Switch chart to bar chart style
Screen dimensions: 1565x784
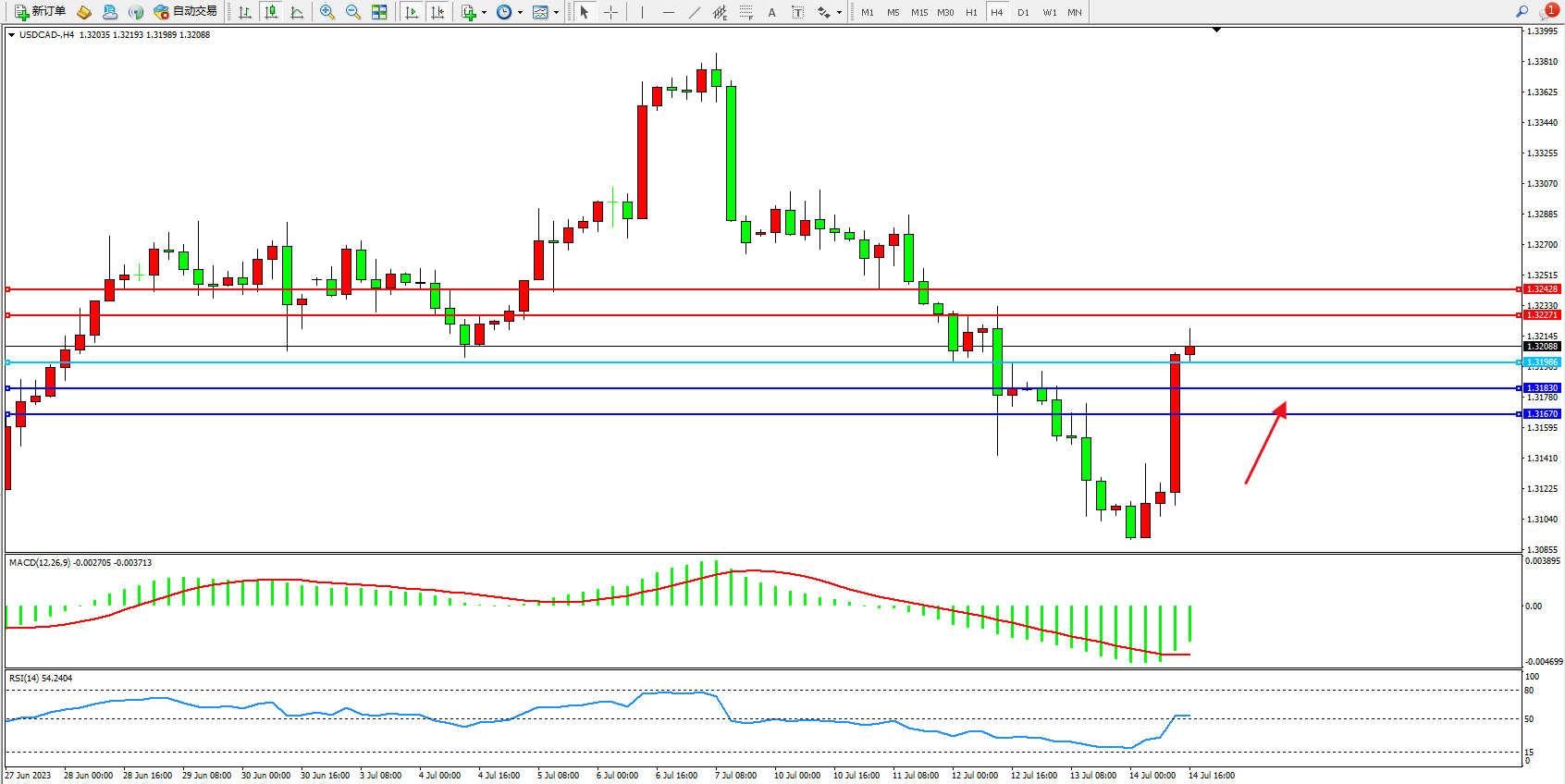point(245,12)
